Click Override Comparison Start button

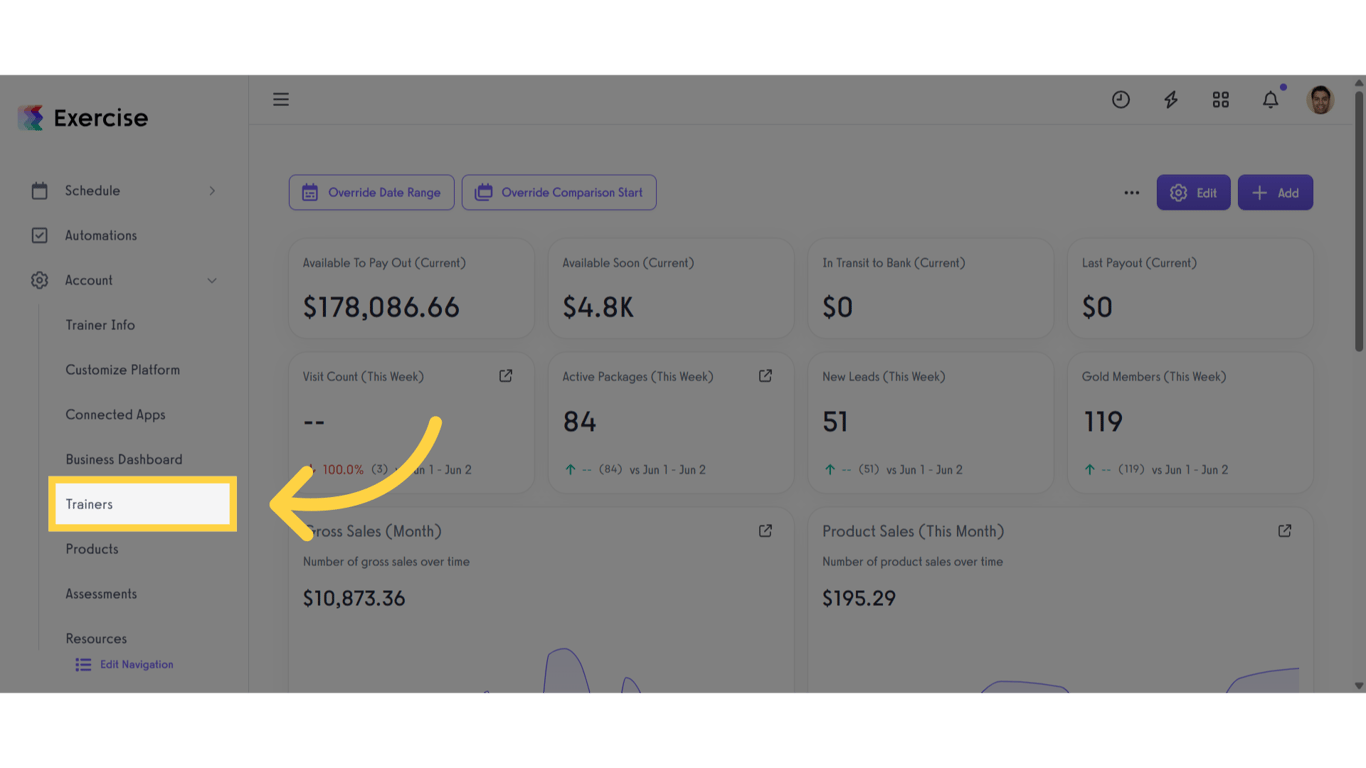[x=559, y=193]
